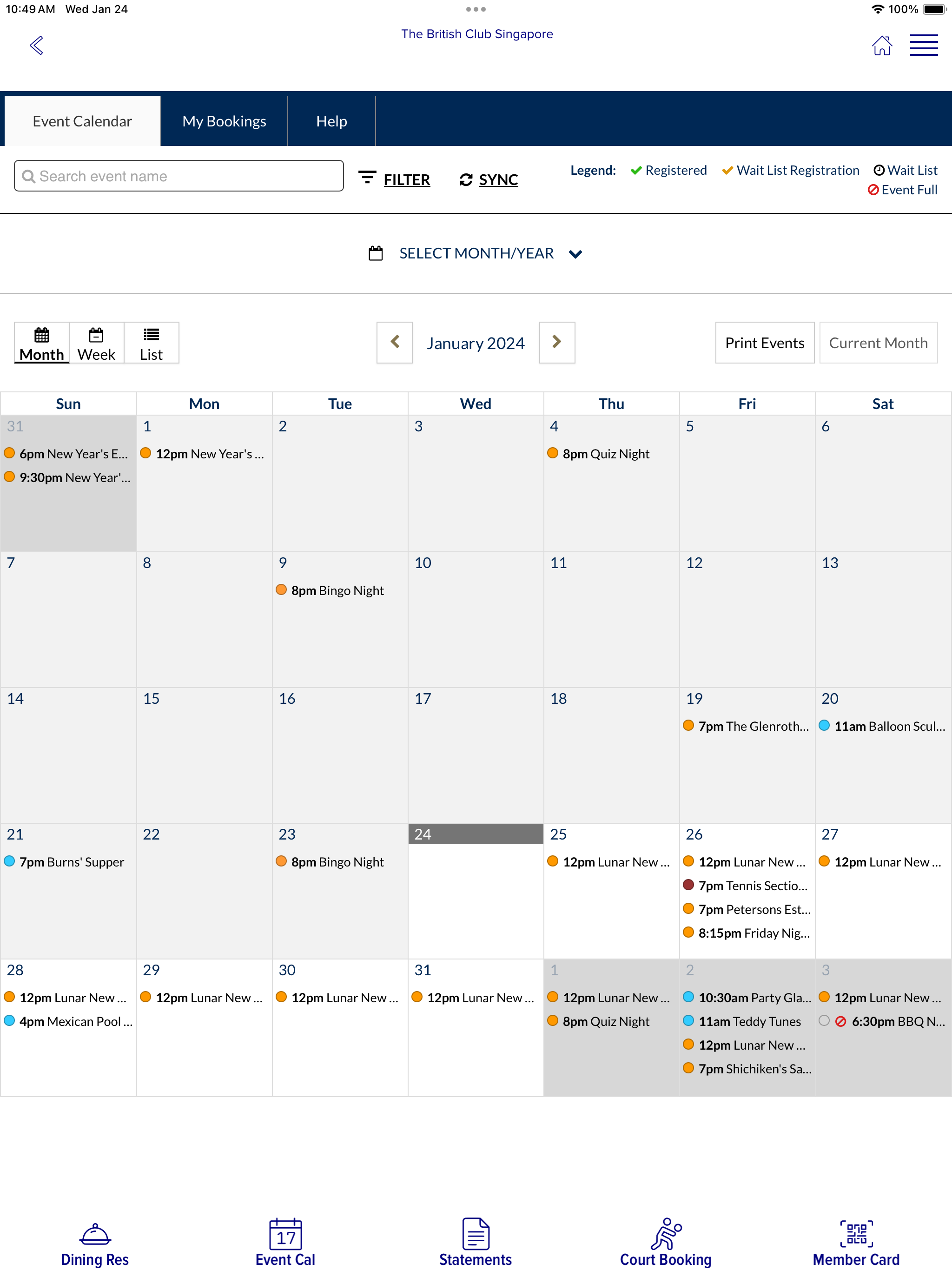The width and height of the screenshot is (952, 1270).
Task: Open 8pm Quiz Night on February 1
Action: pyautogui.click(x=598, y=1021)
